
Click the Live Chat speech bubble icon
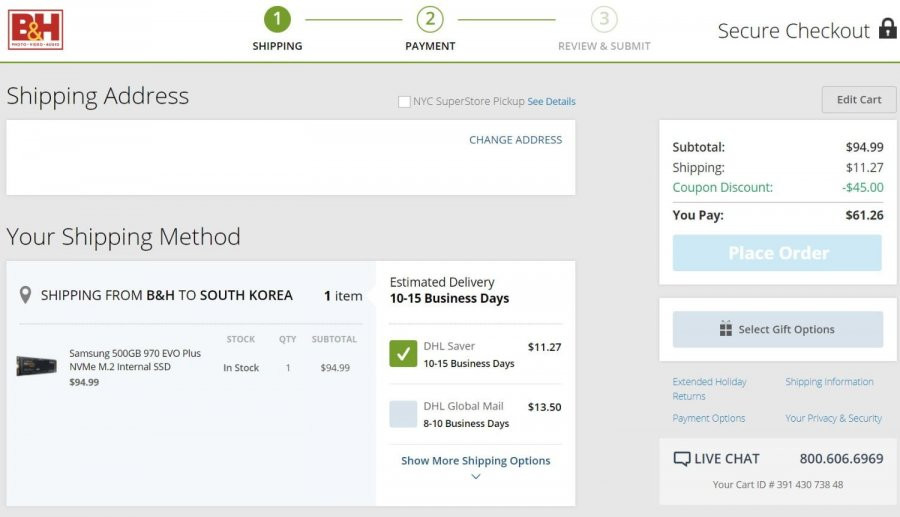681,459
